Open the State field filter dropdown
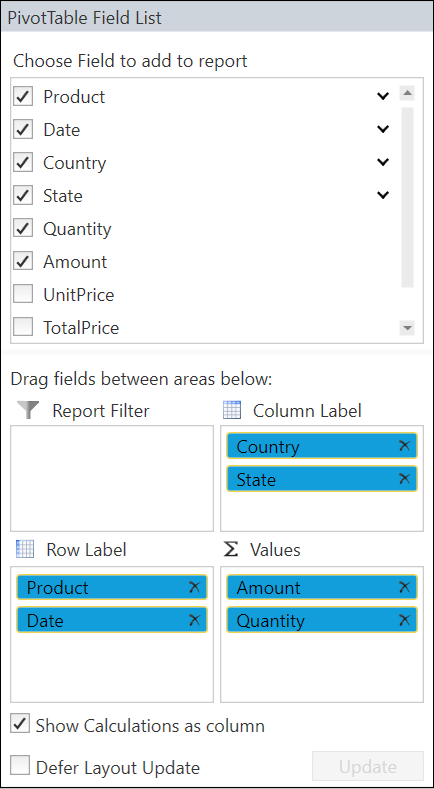Image resolution: width=434 pixels, height=789 pixels. [383, 195]
